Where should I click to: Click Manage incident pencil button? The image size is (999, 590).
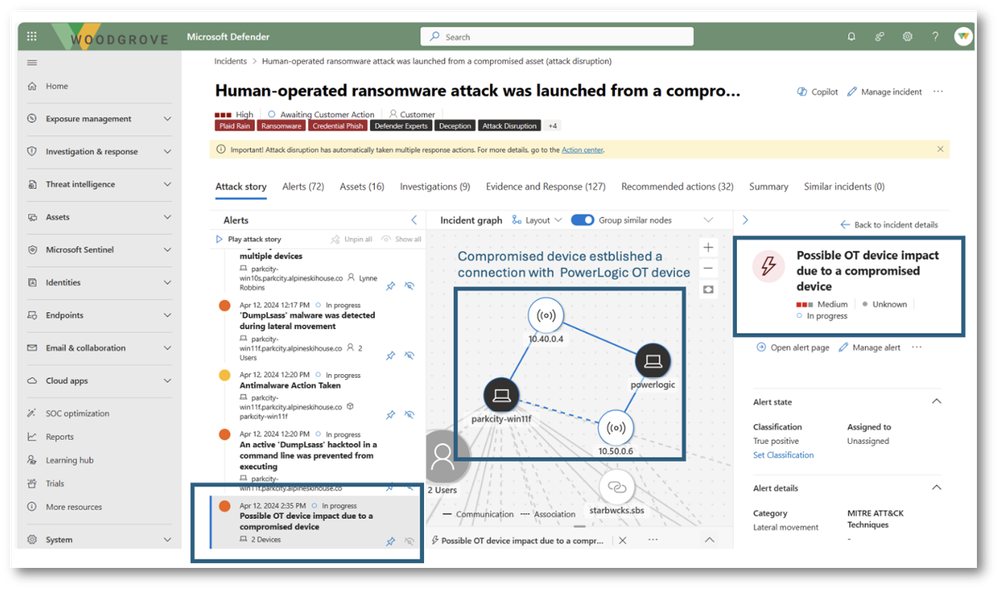point(884,92)
